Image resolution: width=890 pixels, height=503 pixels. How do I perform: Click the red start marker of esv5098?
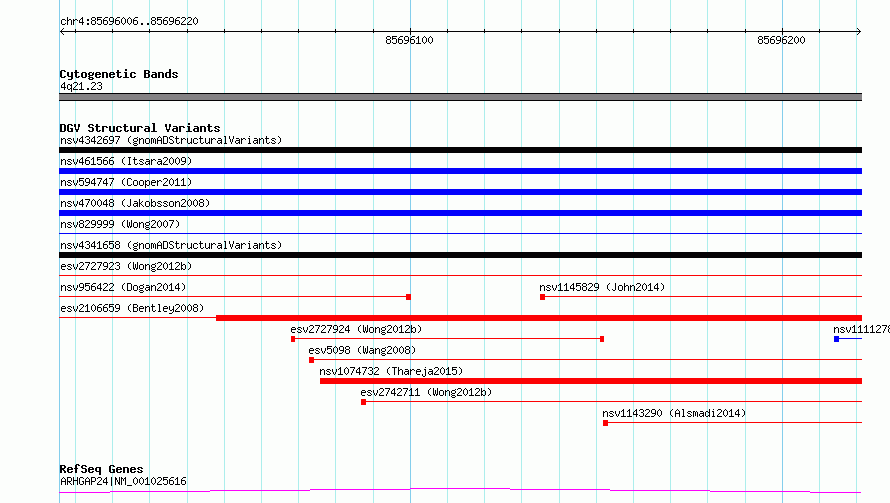coord(311,360)
